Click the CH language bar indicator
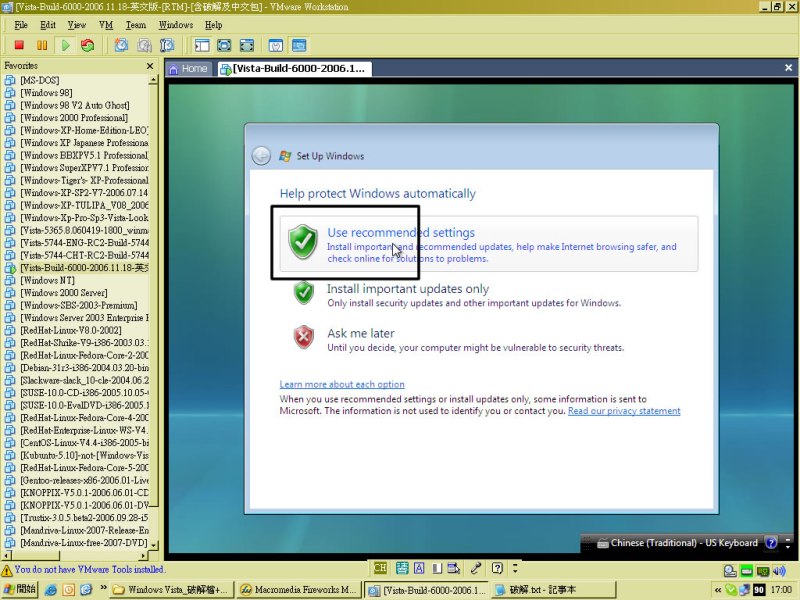 coord(380,568)
